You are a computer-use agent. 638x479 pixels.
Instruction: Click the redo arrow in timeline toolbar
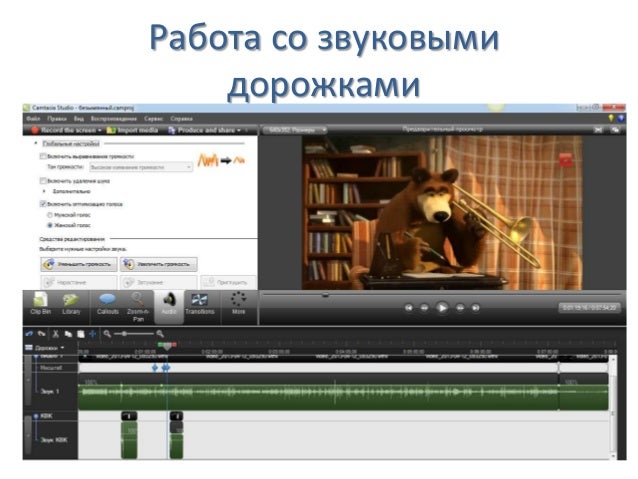(x=42, y=334)
